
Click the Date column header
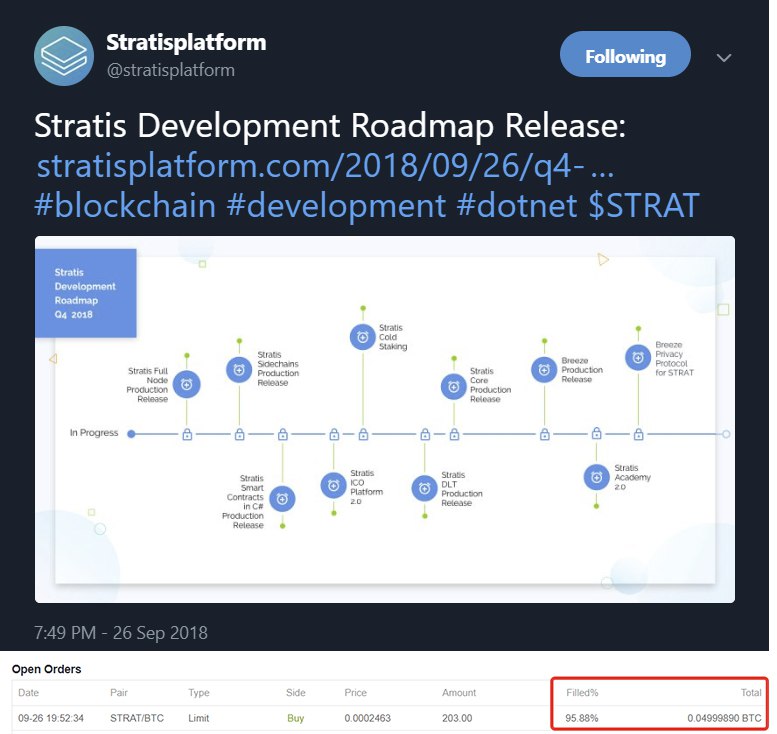(x=29, y=692)
